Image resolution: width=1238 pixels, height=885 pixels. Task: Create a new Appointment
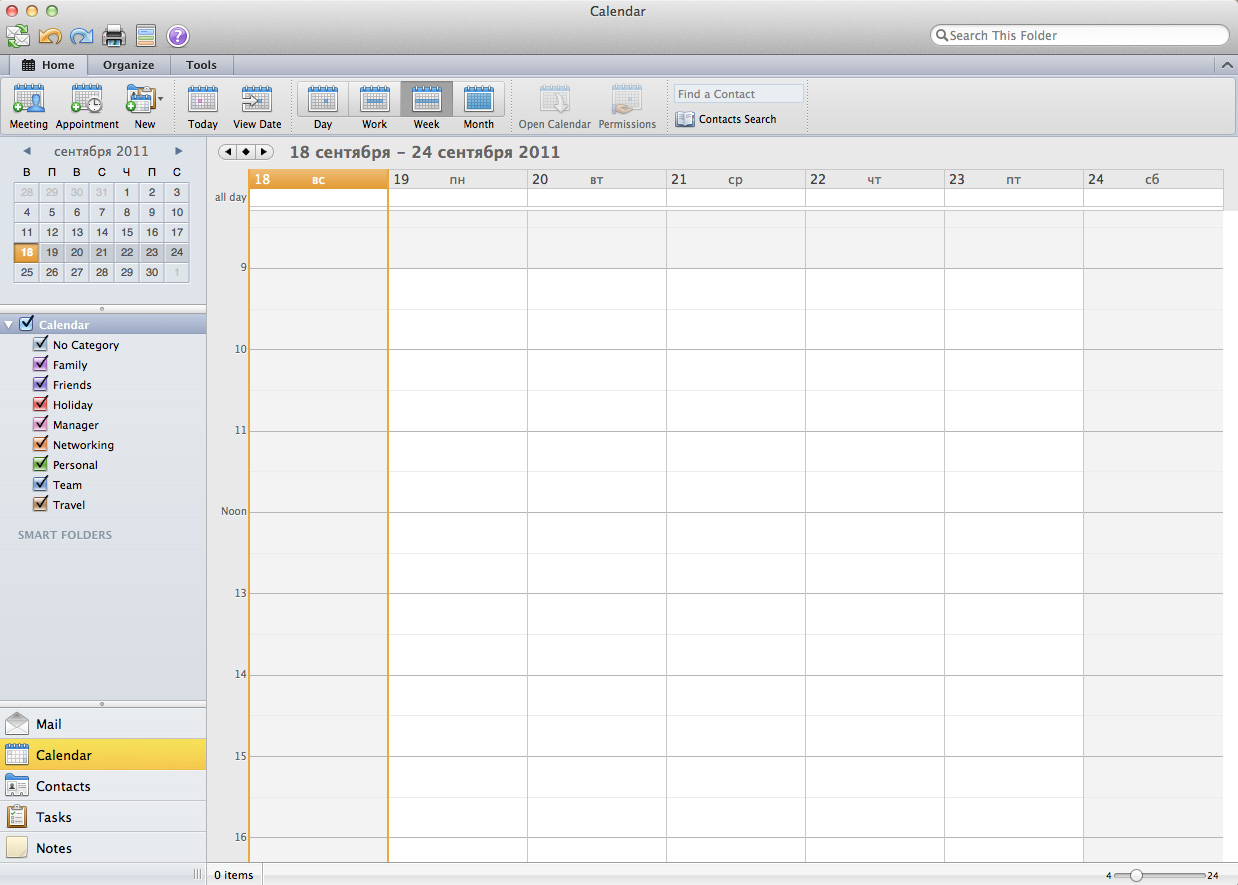tap(87, 100)
